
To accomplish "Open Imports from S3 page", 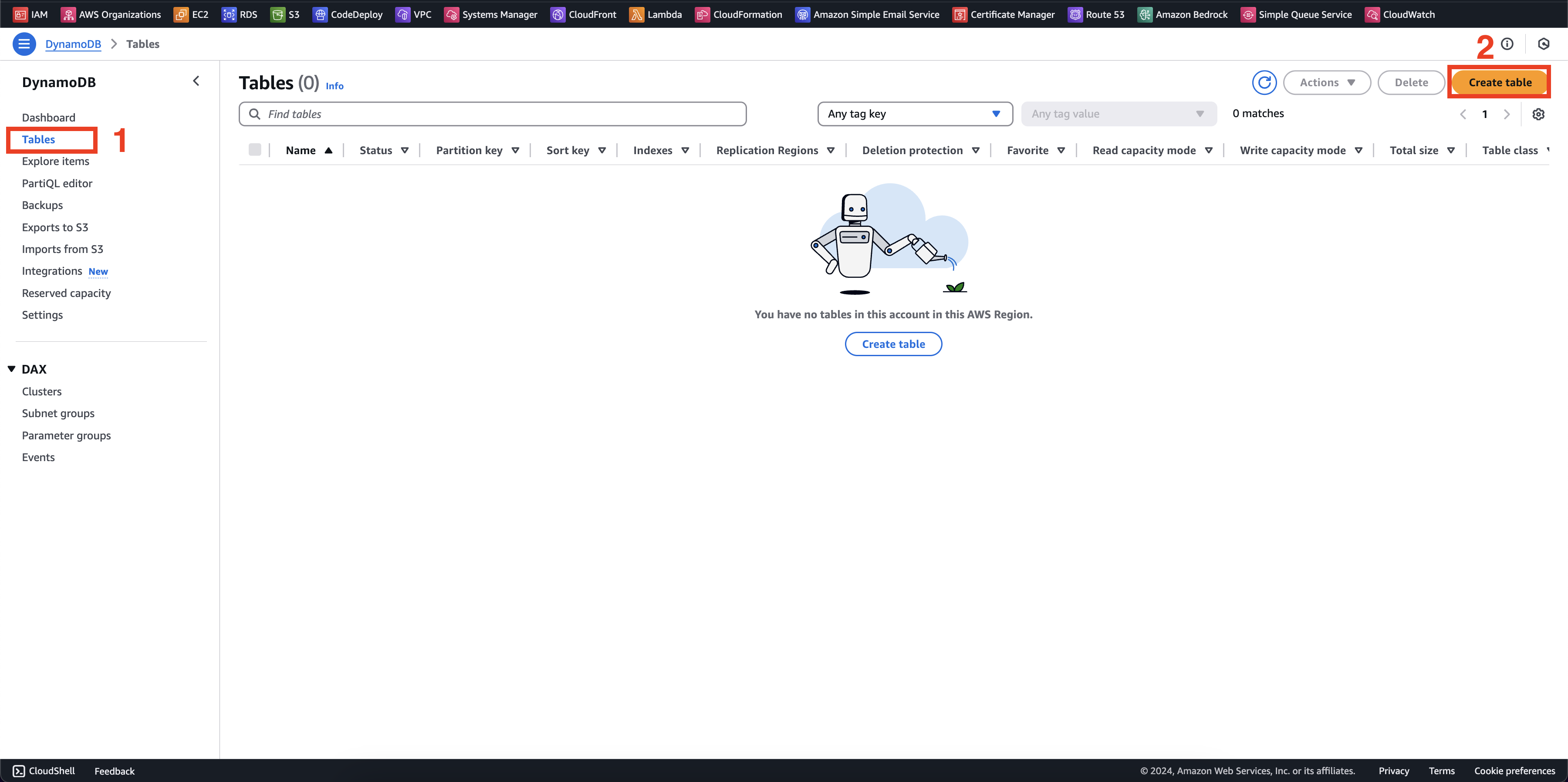I will tap(63, 249).
